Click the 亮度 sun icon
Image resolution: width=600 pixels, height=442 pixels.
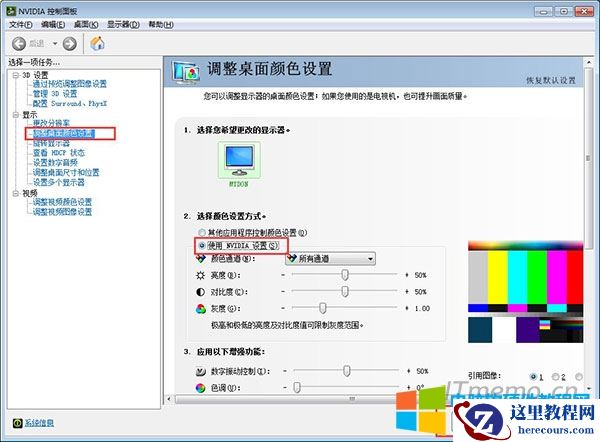pos(201,275)
